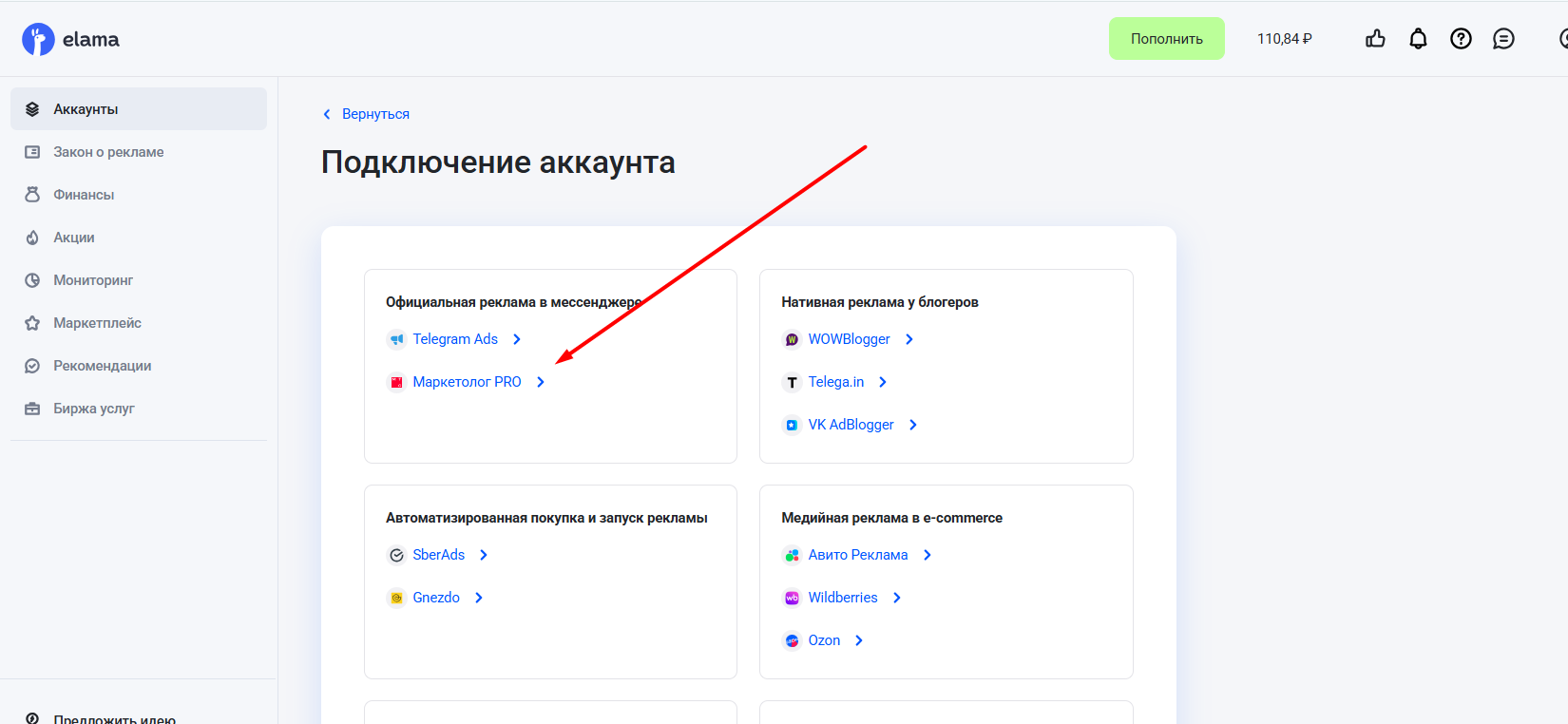This screenshot has width=1568, height=724.
Task: Click the Telega.in T logo icon
Action: tap(792, 382)
